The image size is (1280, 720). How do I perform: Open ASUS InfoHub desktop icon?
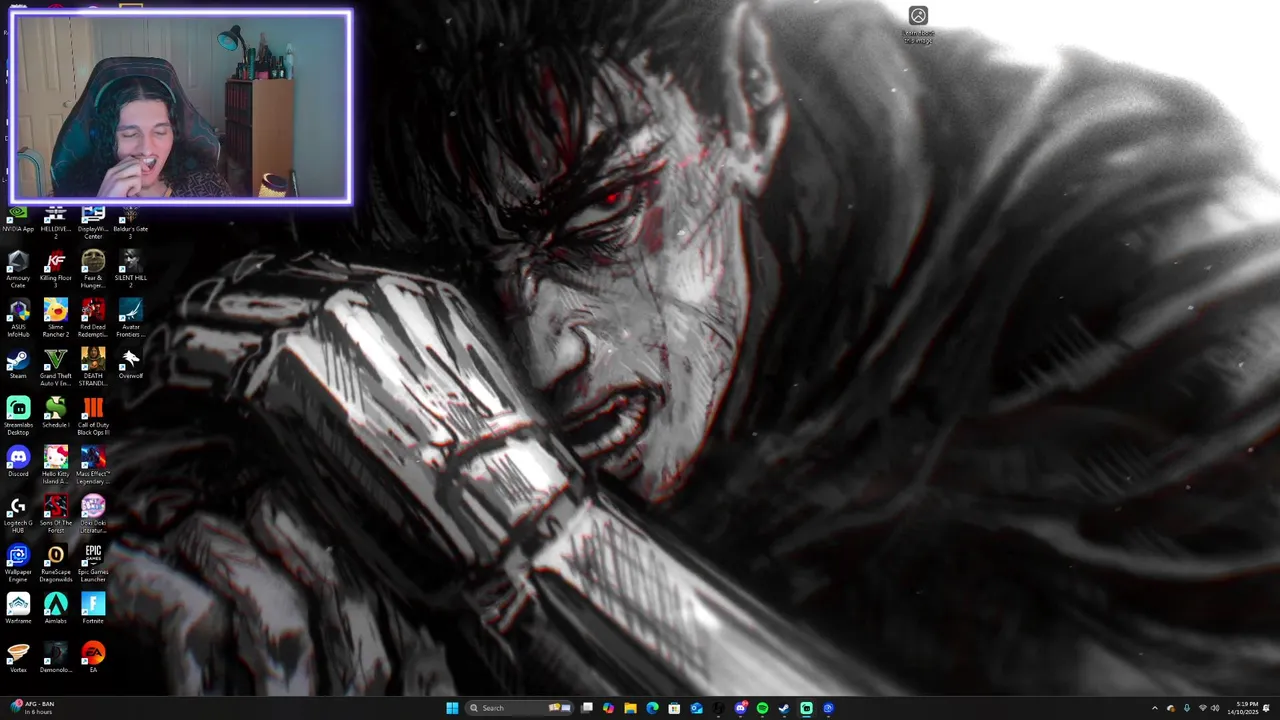18,319
